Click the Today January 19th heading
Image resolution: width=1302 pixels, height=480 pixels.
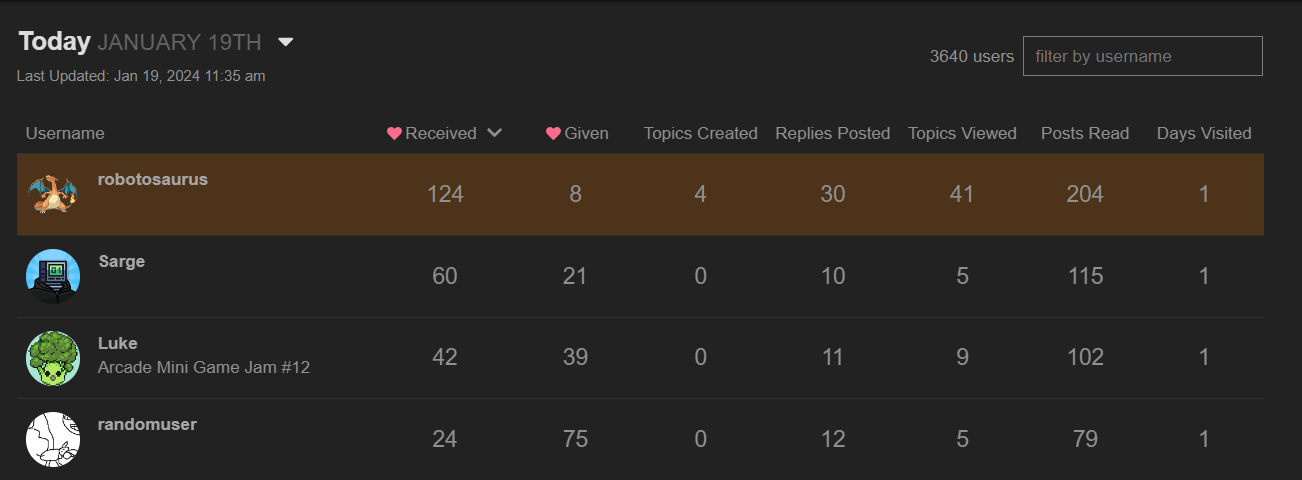[x=140, y=42]
